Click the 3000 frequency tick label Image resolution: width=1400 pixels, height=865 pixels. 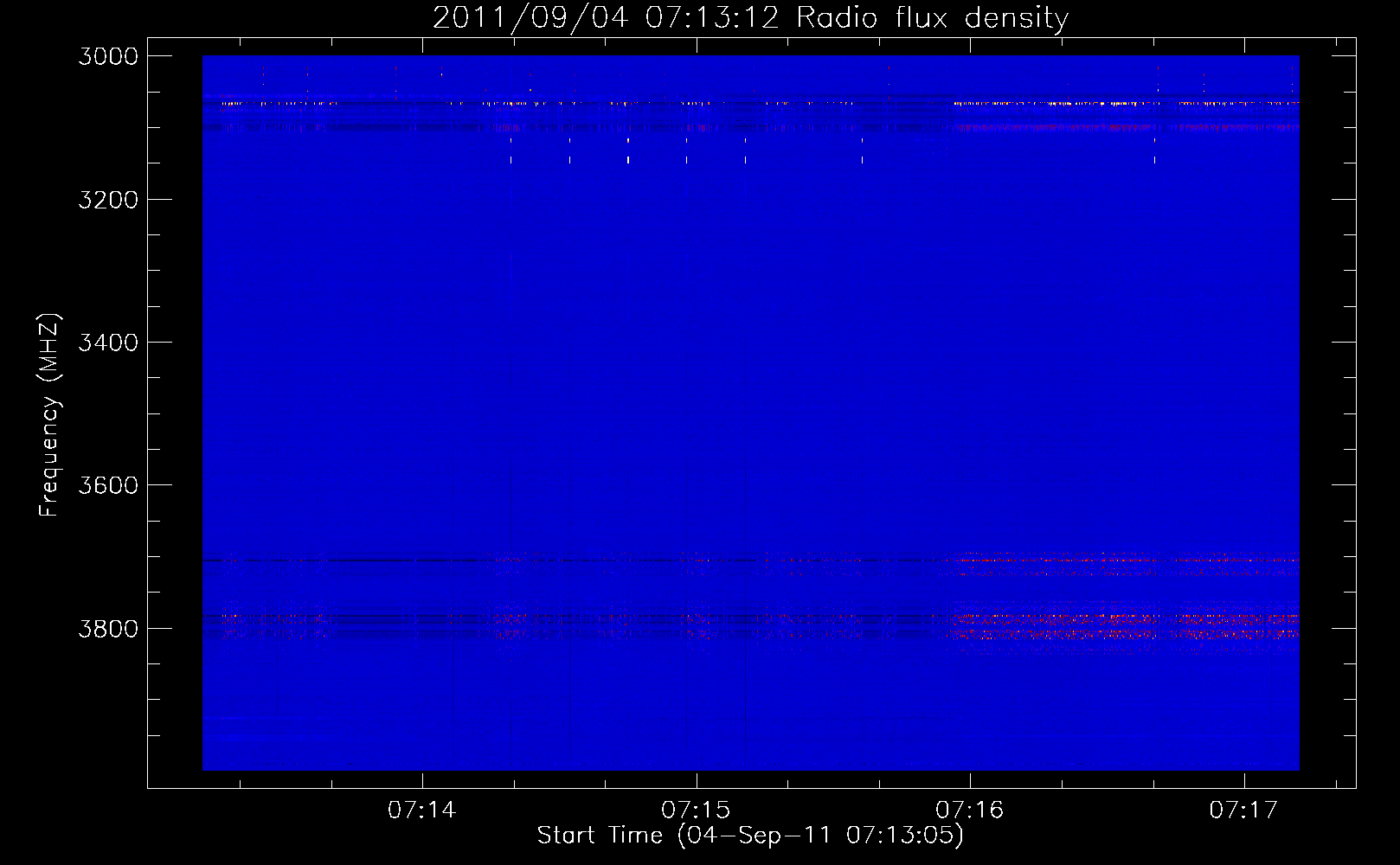coord(108,56)
